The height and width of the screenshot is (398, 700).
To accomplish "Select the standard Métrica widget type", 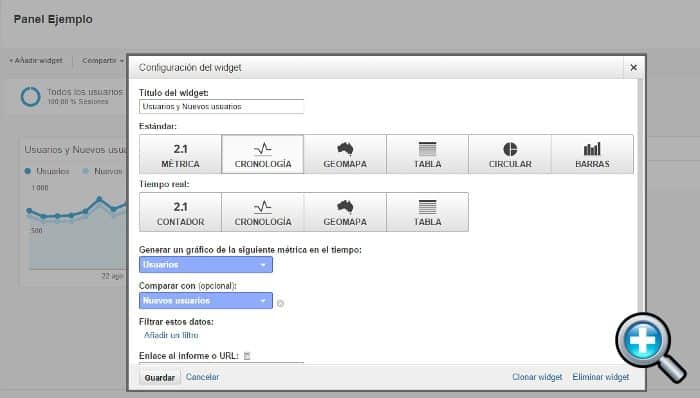I will click(180, 154).
